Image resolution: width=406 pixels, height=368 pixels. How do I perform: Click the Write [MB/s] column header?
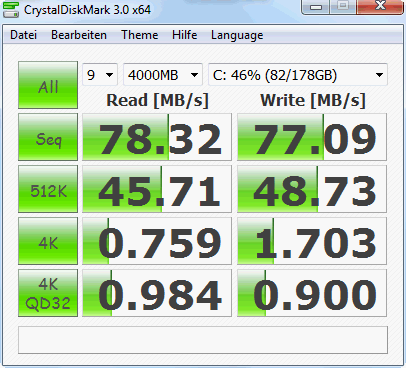(x=313, y=101)
